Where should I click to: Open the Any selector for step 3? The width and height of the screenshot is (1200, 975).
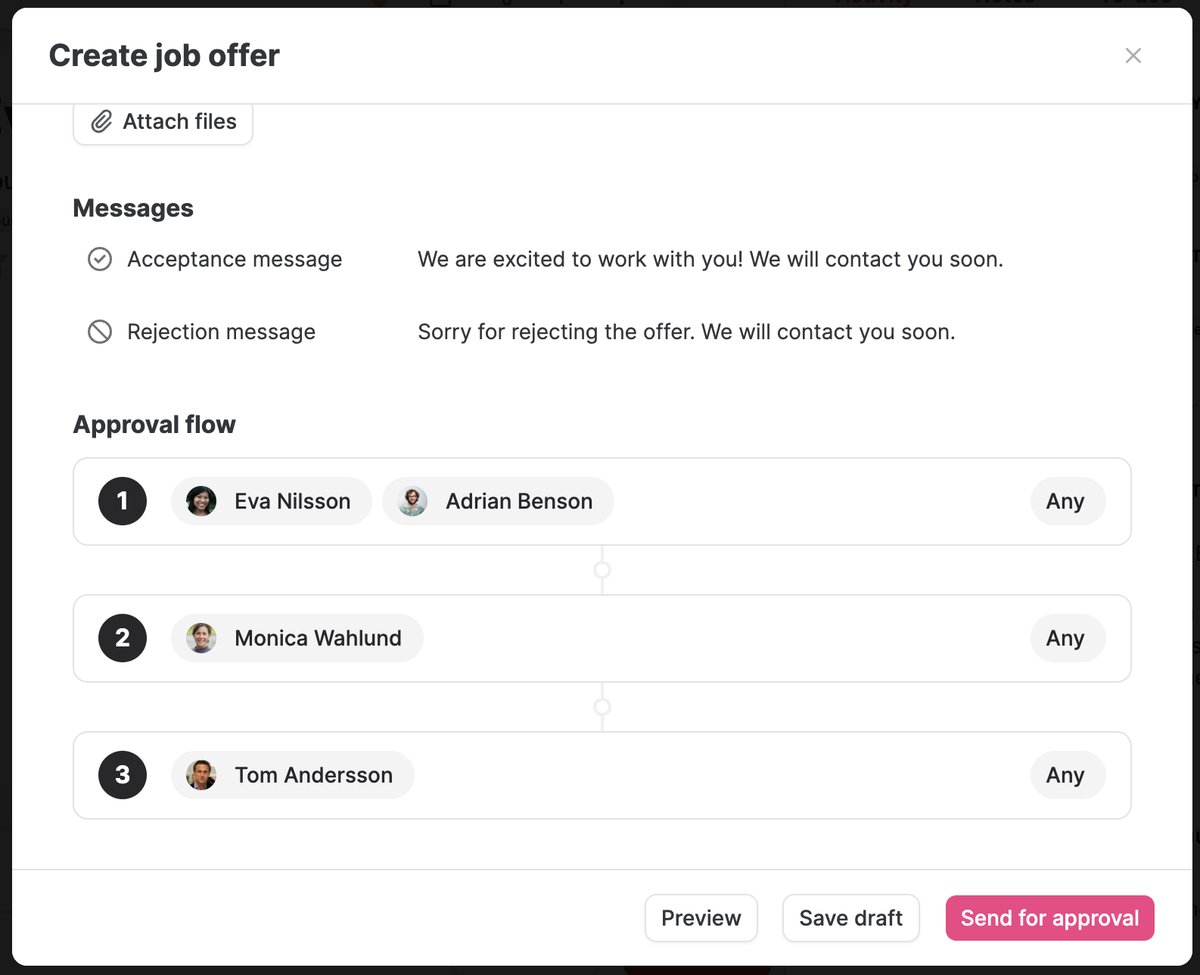click(1066, 775)
